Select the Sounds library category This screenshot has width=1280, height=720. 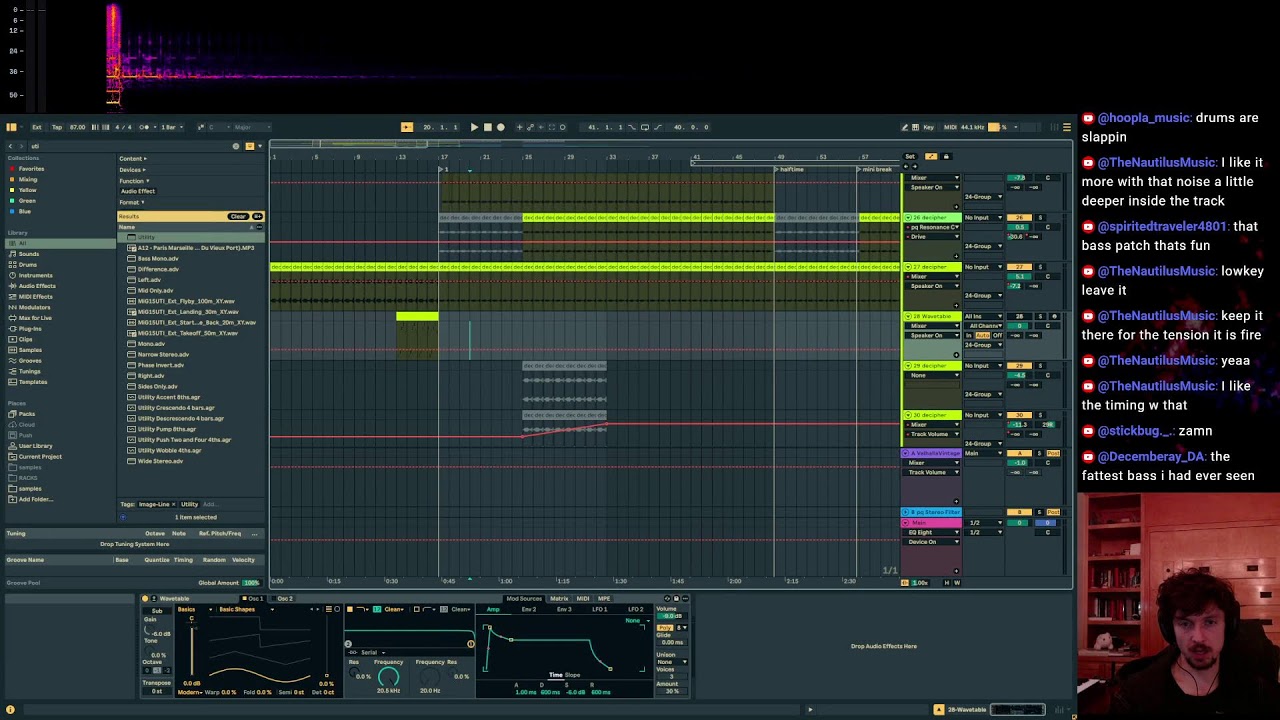click(29, 254)
